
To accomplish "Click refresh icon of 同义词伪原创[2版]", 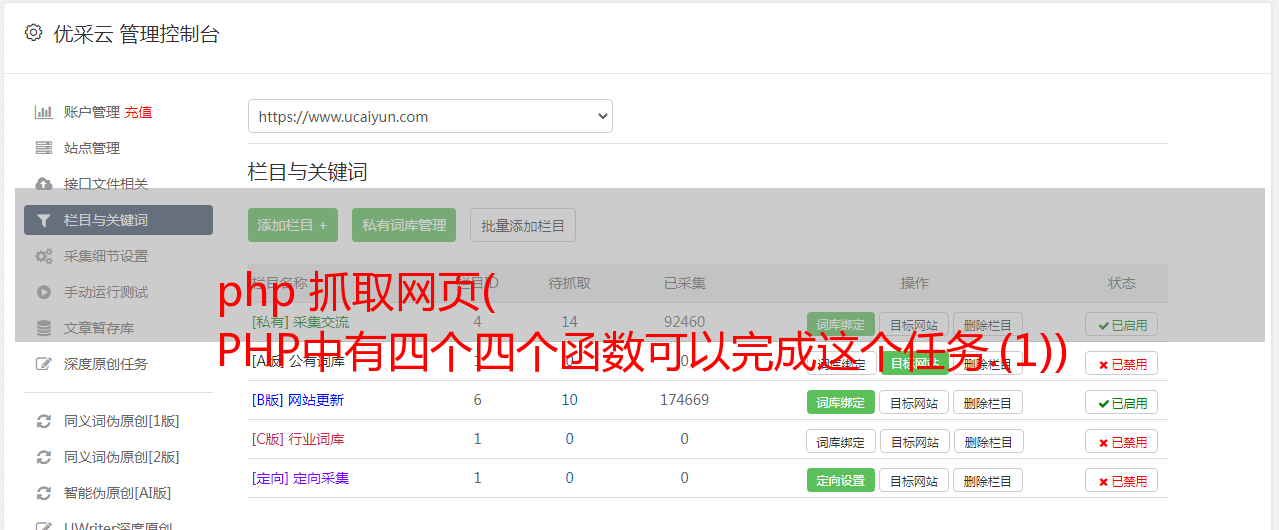I will (x=44, y=457).
